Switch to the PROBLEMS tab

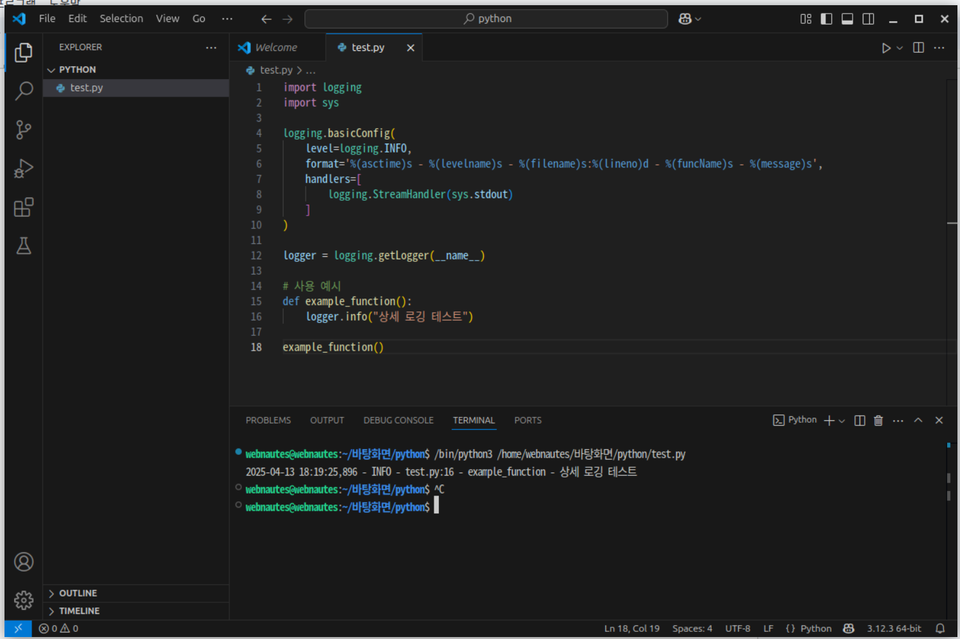268,420
